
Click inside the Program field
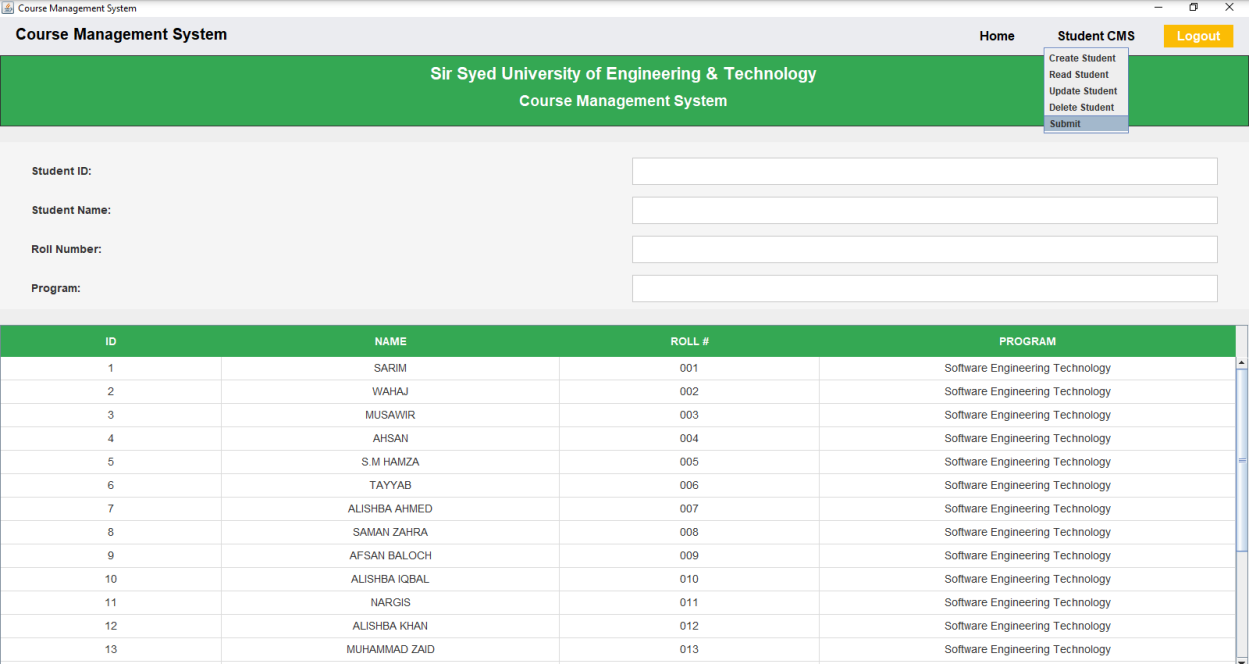[x=924, y=288]
